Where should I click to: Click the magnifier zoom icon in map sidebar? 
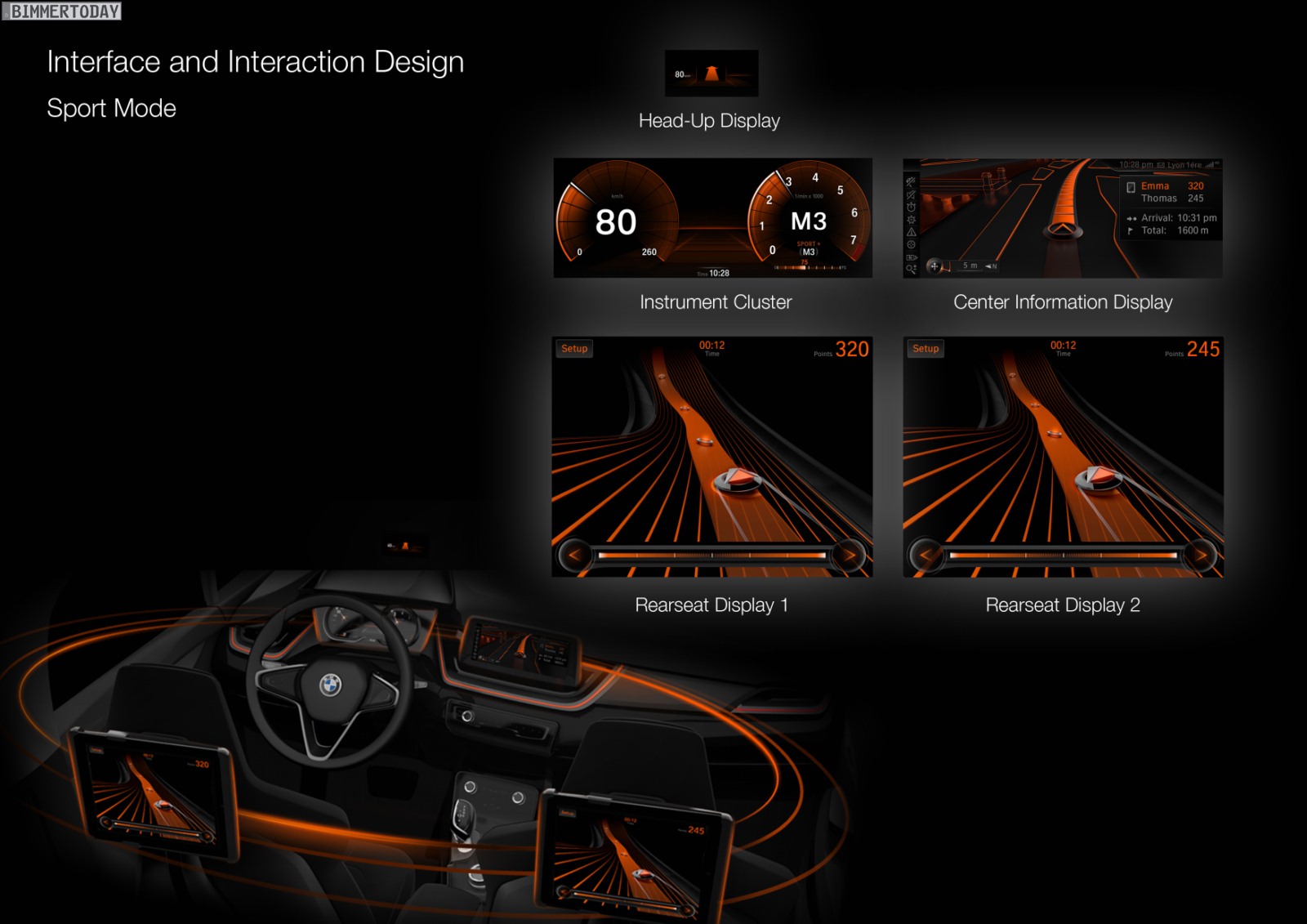tap(911, 269)
